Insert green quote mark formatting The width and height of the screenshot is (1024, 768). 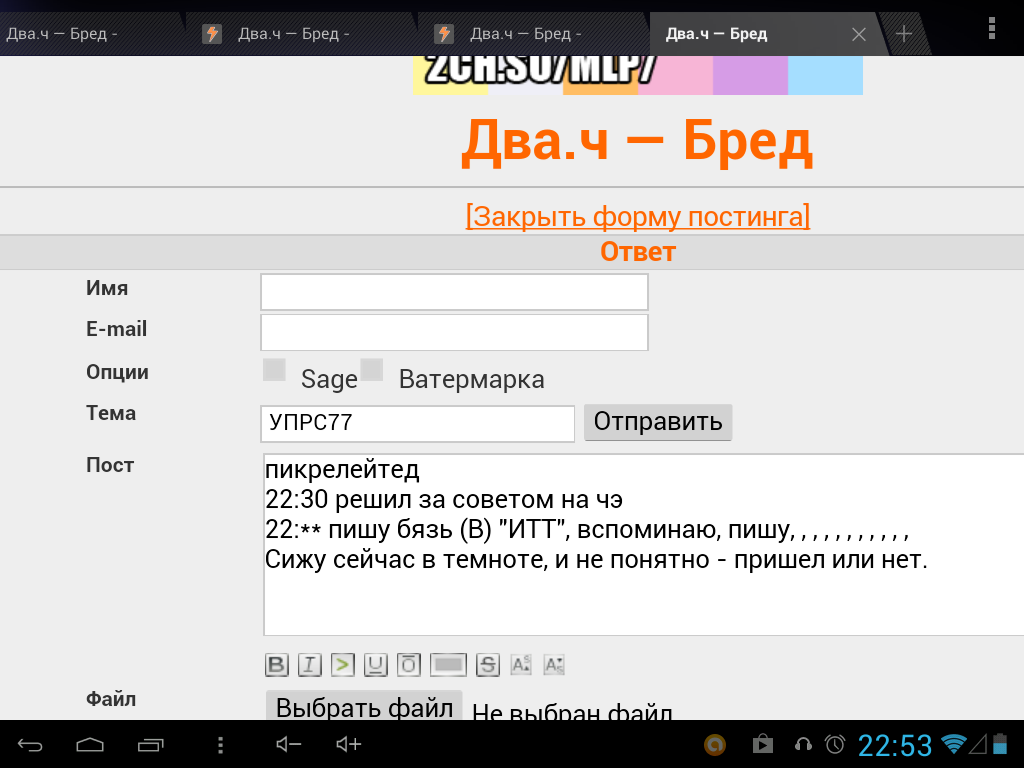pyautogui.click(x=343, y=665)
